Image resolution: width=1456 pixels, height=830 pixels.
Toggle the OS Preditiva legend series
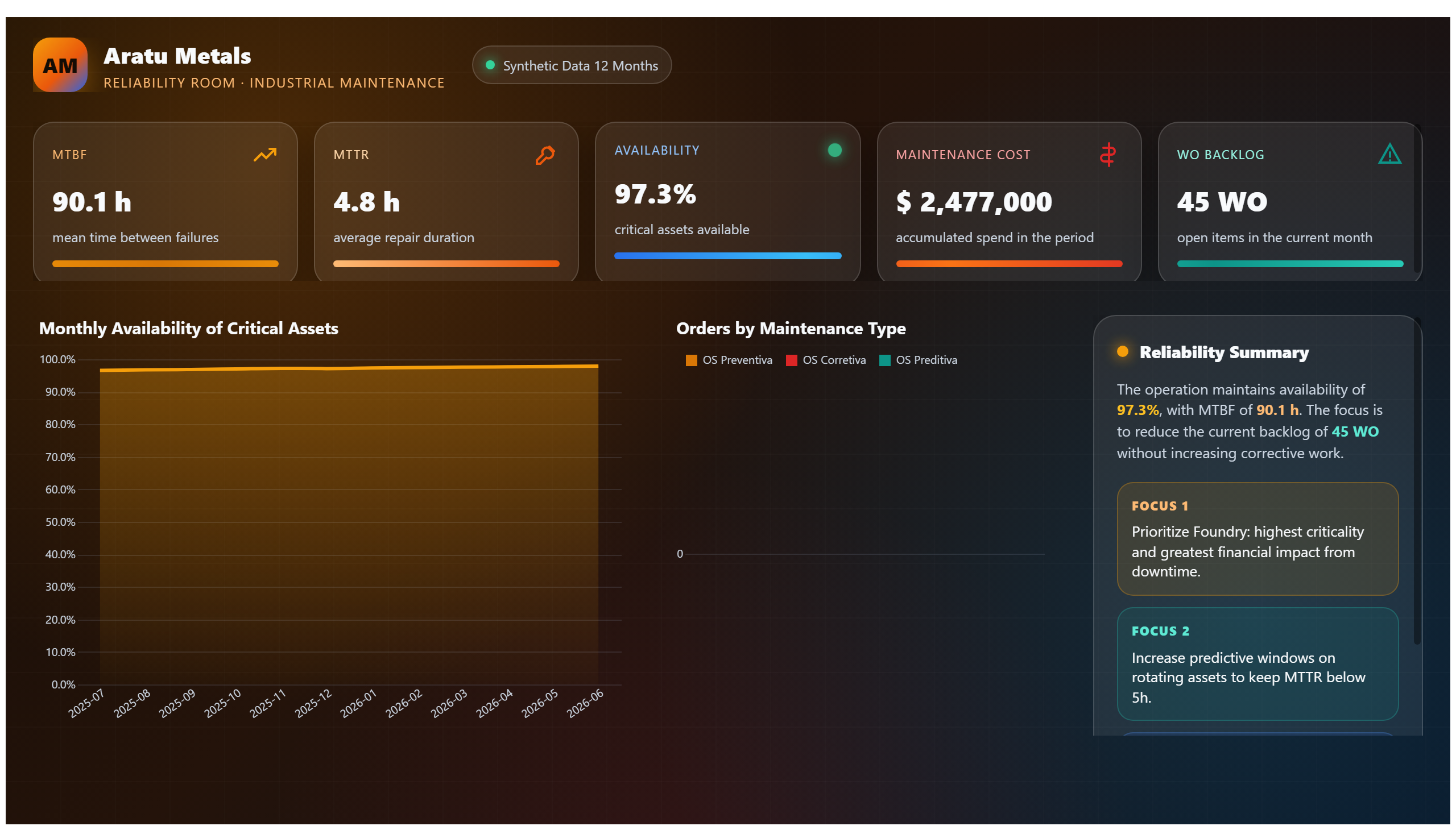tap(918, 360)
